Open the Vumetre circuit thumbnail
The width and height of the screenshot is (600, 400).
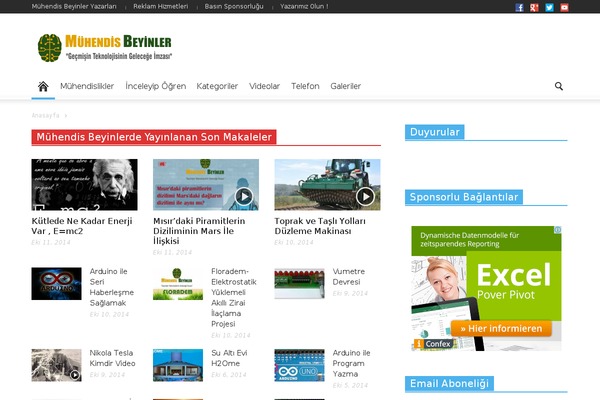(x=299, y=283)
